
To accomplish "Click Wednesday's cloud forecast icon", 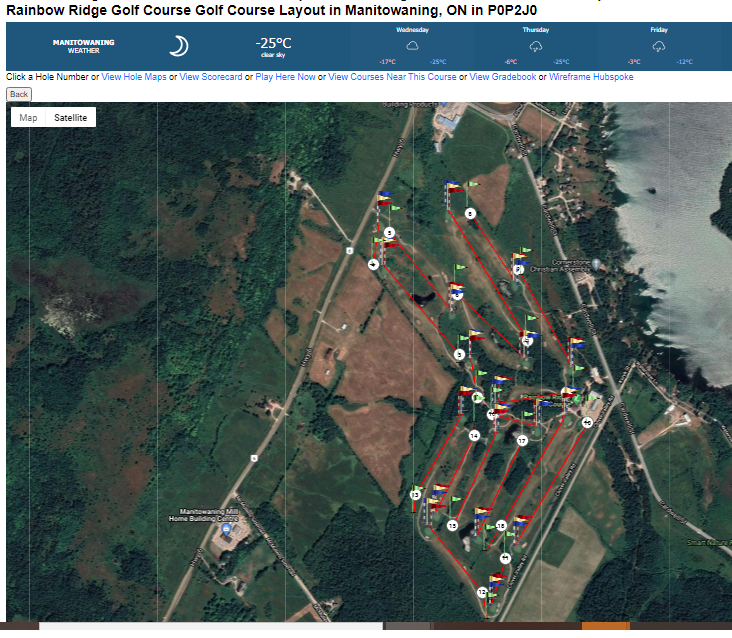I will click(412, 46).
